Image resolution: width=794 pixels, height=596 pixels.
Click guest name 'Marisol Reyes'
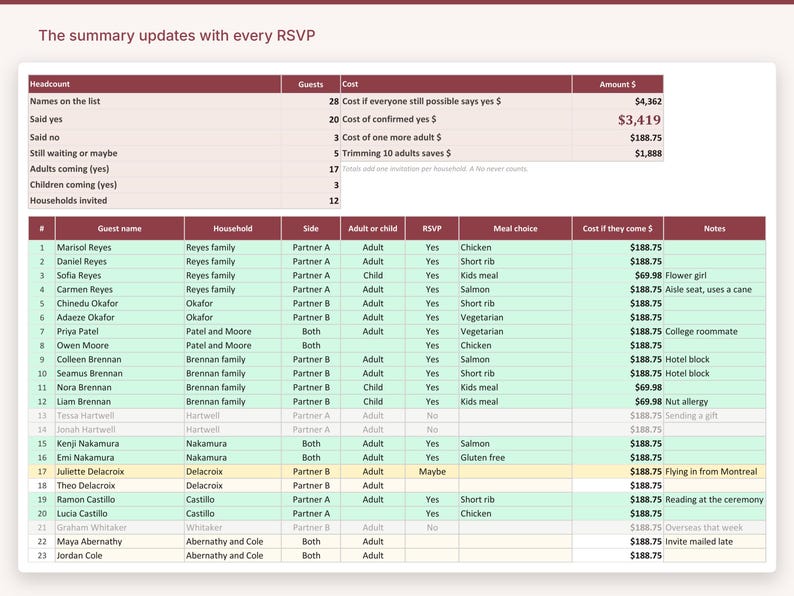[x=84, y=247]
